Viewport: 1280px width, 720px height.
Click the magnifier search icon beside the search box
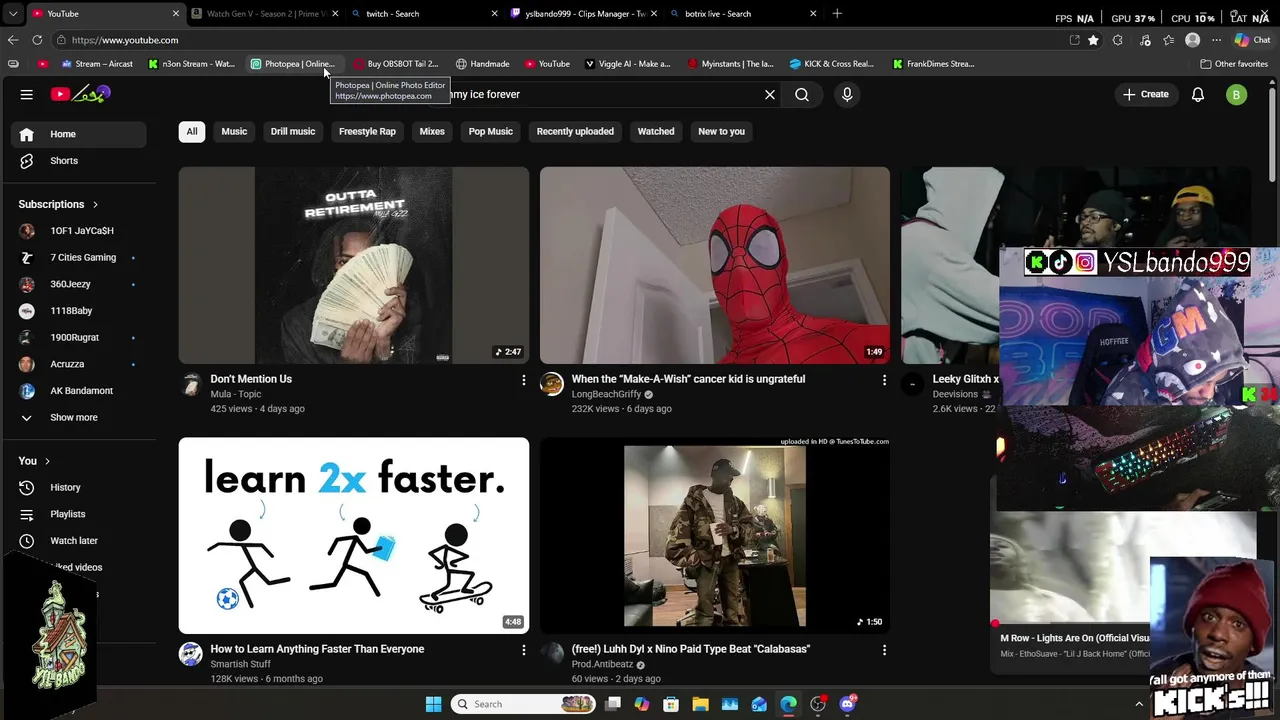[802, 94]
